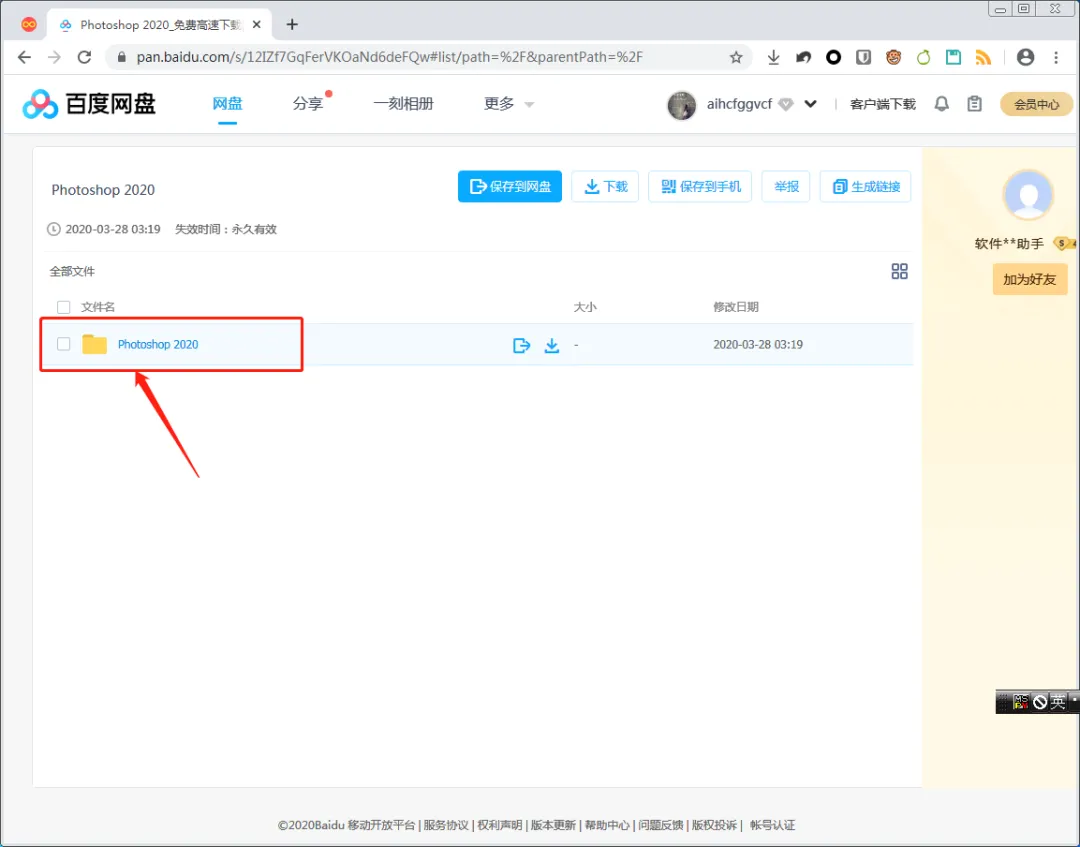Open a new browser tab
1080x847 pixels.
tap(292, 25)
